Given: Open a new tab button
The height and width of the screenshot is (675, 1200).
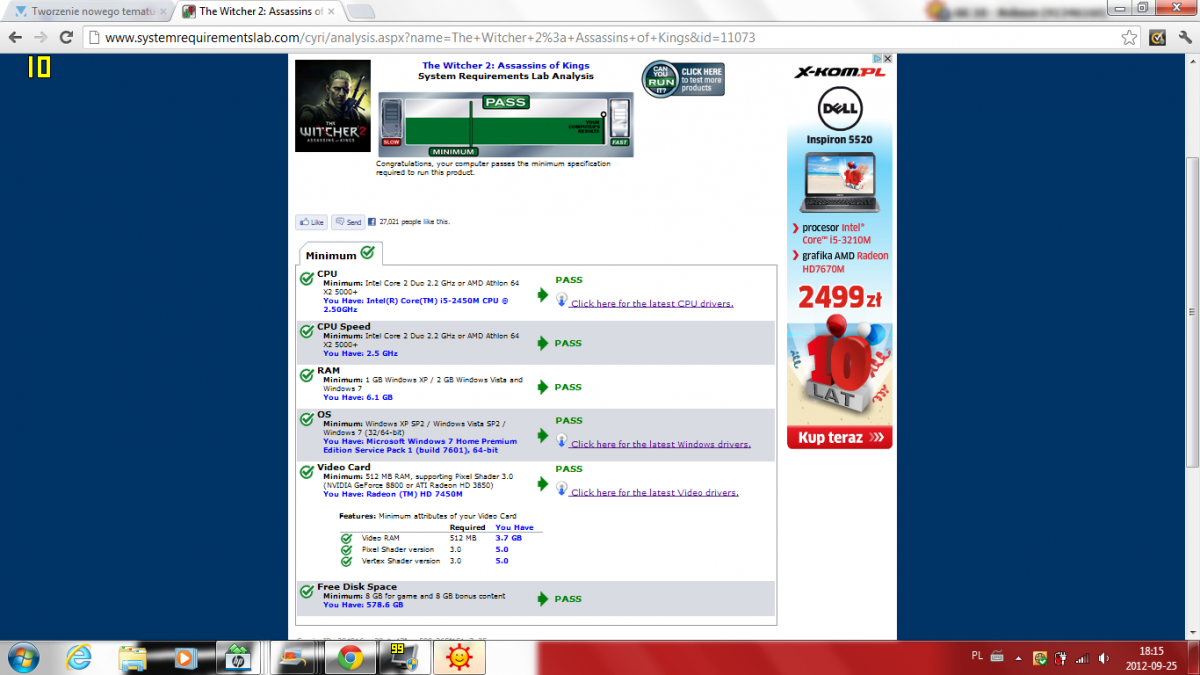Looking at the screenshot, I should tap(361, 12).
